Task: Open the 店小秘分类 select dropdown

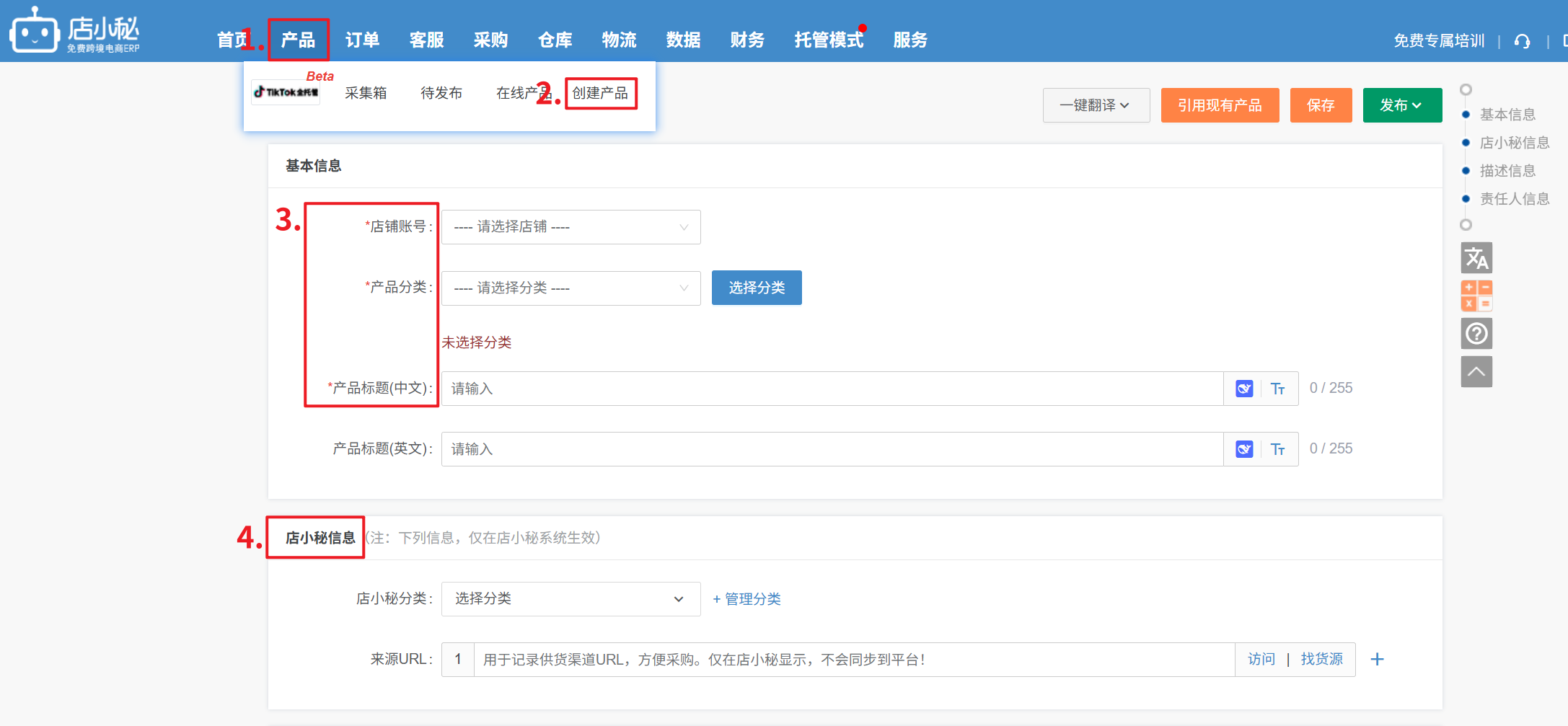Action: click(571, 599)
